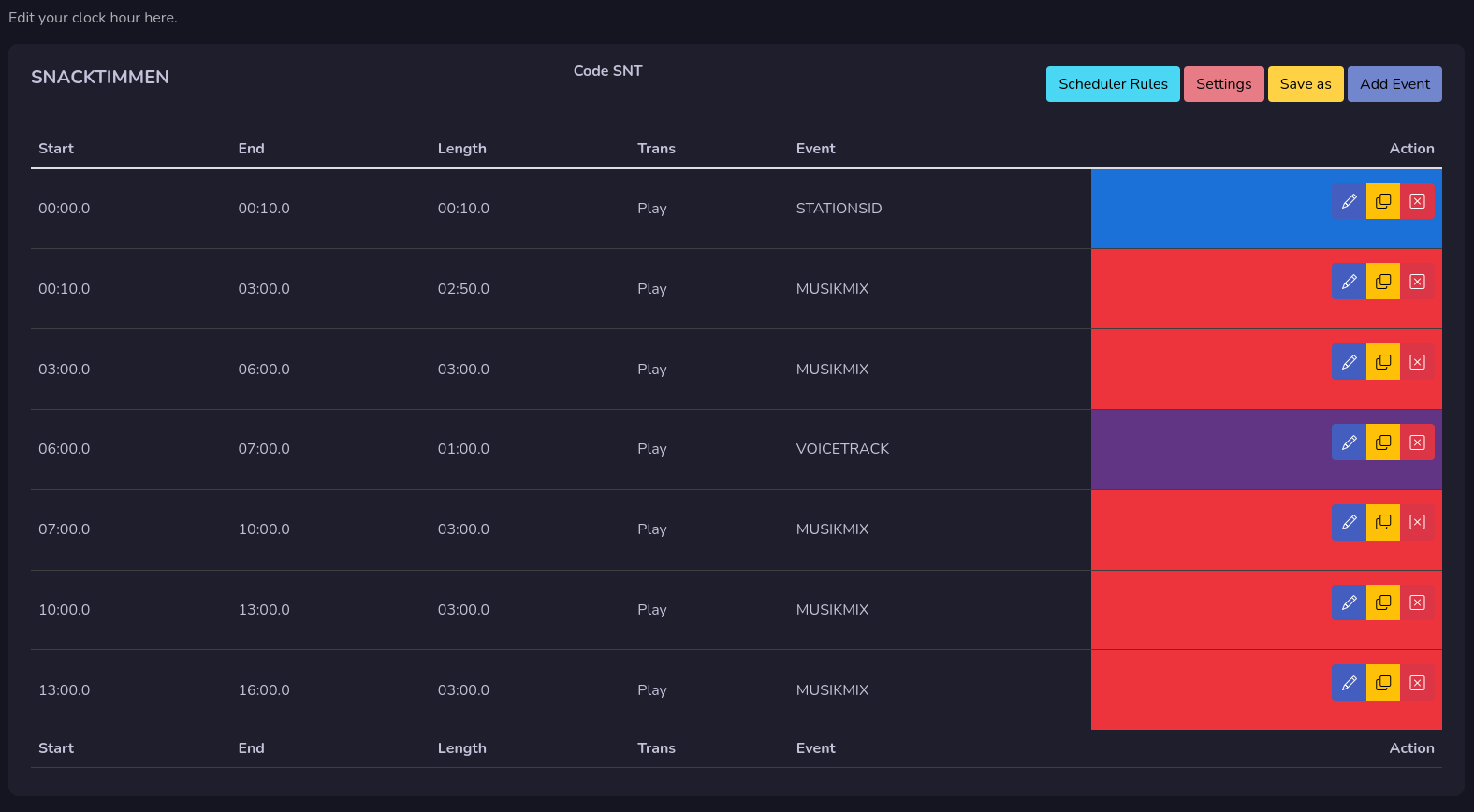
Task: Duplicate the STATIONSID event row
Action: (1383, 201)
